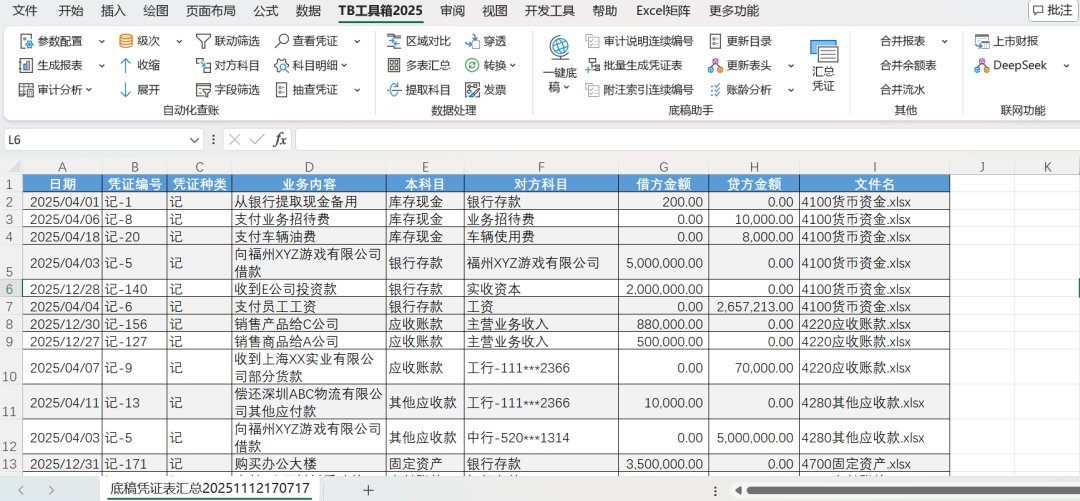
Task: Click the L6 Name Box field
Action: pyautogui.click(x=96, y=140)
